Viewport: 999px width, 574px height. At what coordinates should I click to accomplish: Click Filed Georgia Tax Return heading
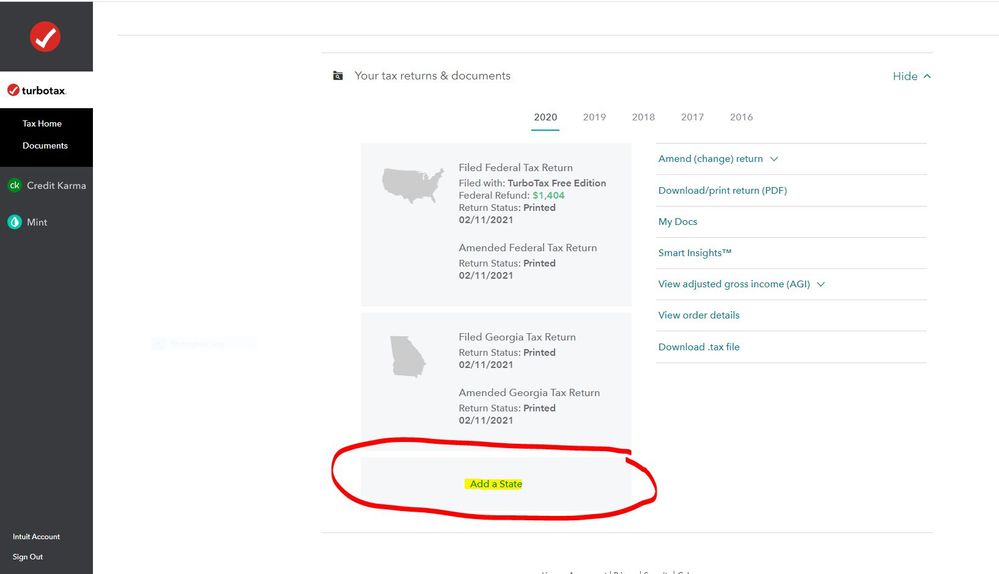coord(517,337)
